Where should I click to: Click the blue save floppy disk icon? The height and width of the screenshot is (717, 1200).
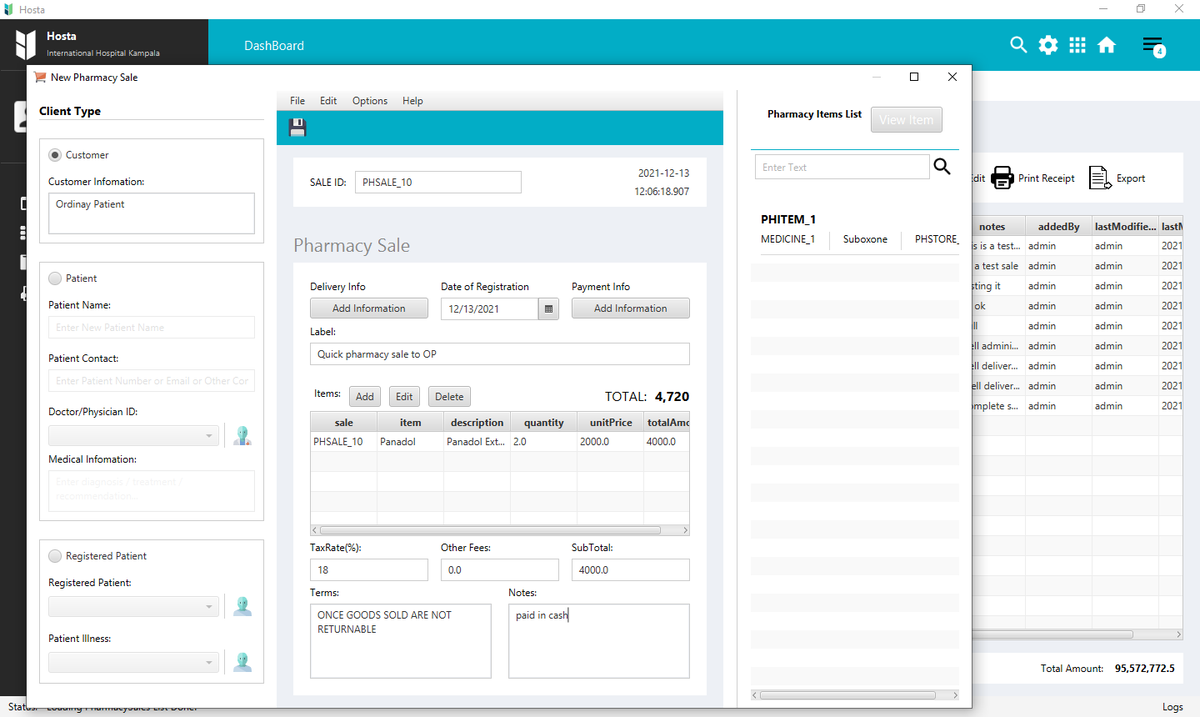pos(297,127)
